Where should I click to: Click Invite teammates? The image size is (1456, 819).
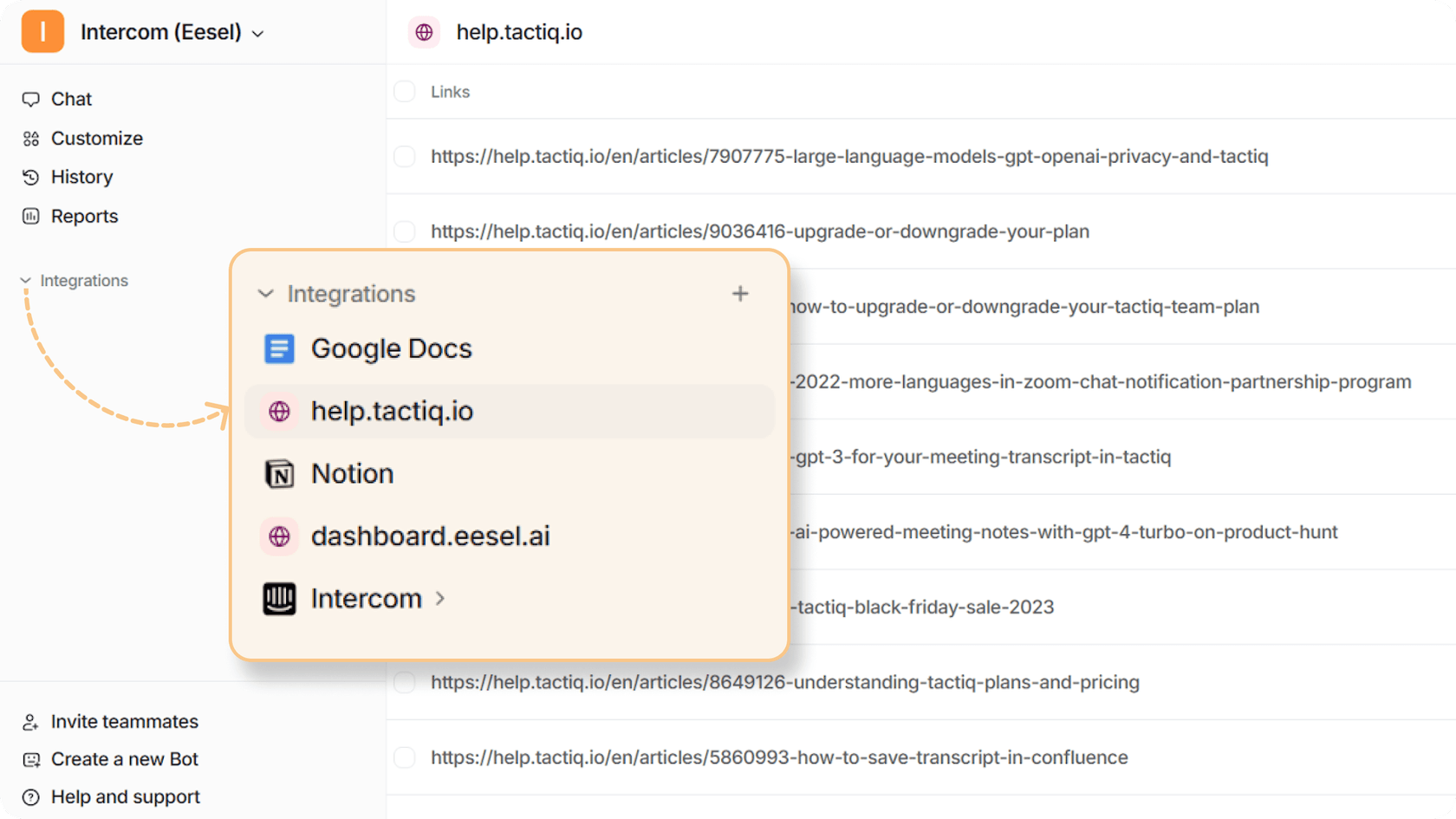coord(124,722)
